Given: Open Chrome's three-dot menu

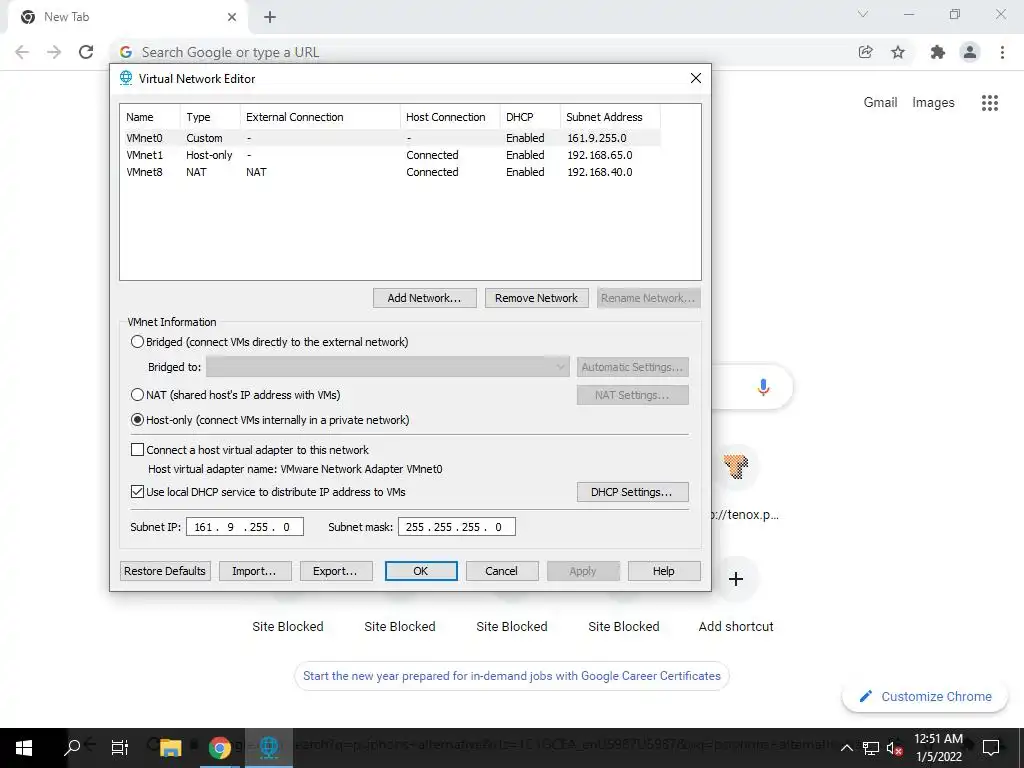Looking at the screenshot, I should [x=1002, y=52].
